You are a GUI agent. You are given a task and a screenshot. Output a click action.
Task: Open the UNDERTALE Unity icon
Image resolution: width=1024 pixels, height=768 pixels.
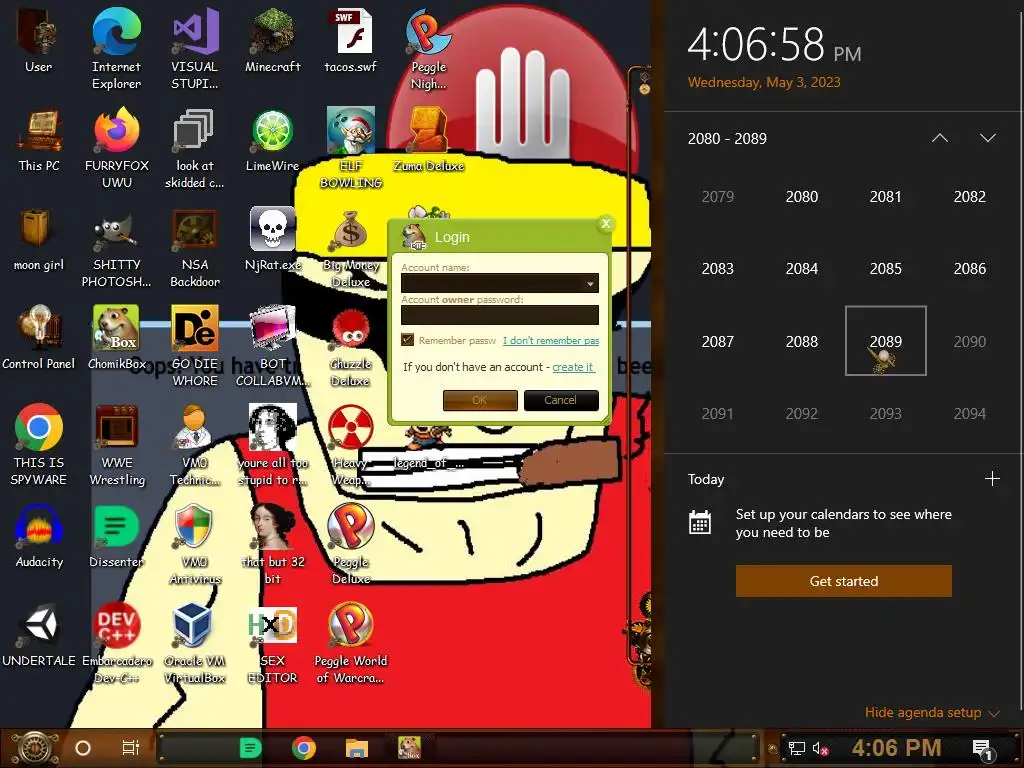[39, 635]
